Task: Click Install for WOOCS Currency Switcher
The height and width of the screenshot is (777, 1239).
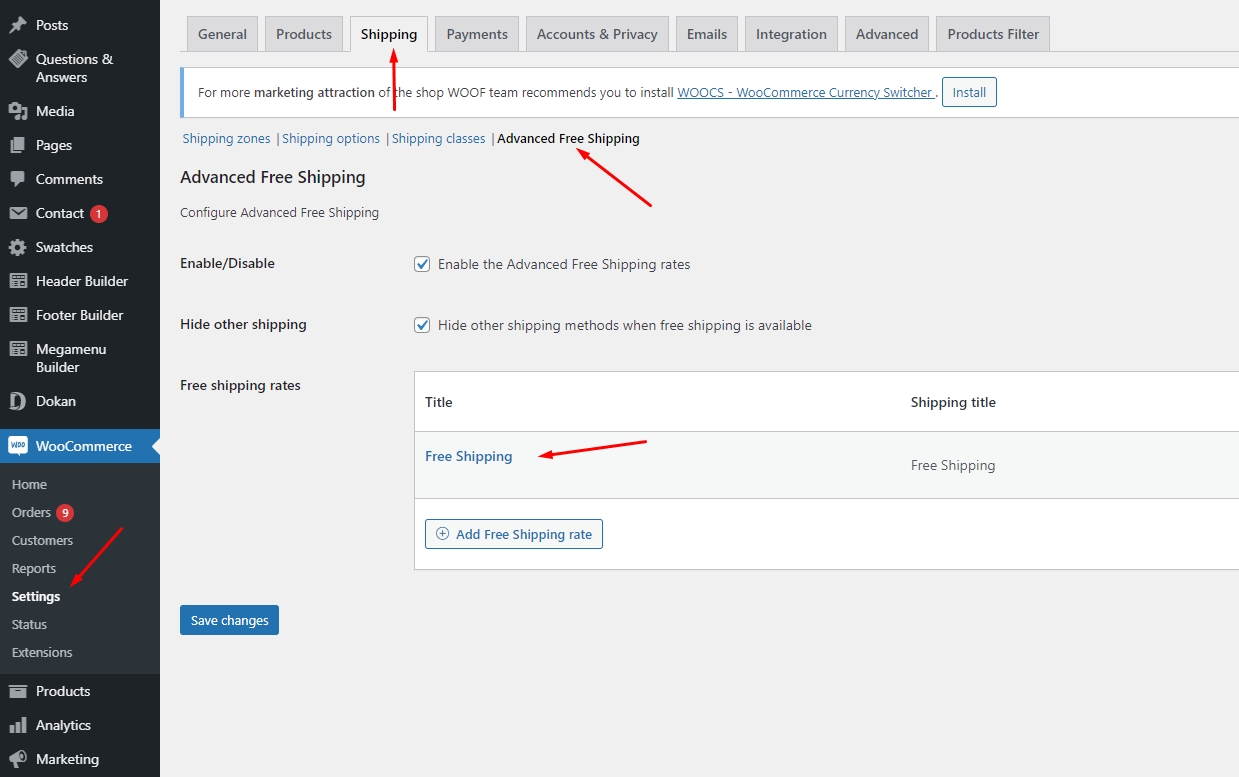Action: click(x=969, y=92)
